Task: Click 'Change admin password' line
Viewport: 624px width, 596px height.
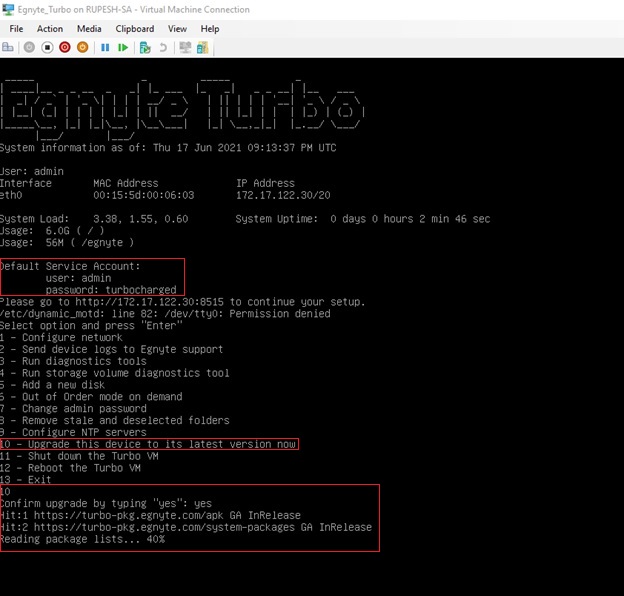Action: pyautogui.click(x=73, y=409)
